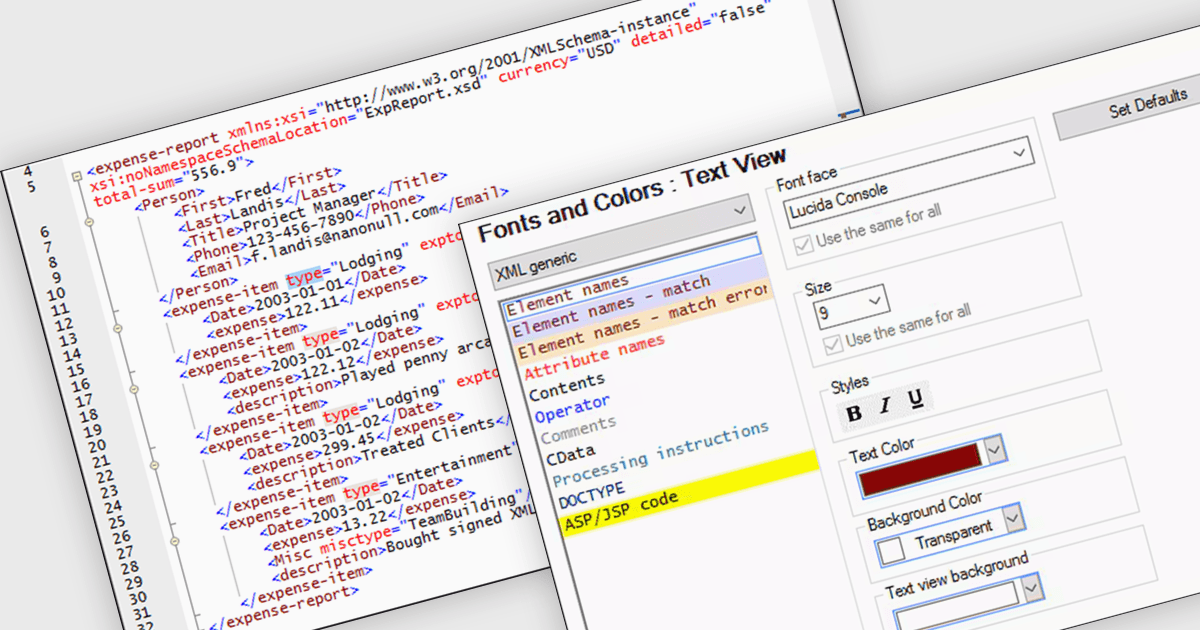
Task: Choose 'ASP/JSP code' in the list
Action: [620, 509]
